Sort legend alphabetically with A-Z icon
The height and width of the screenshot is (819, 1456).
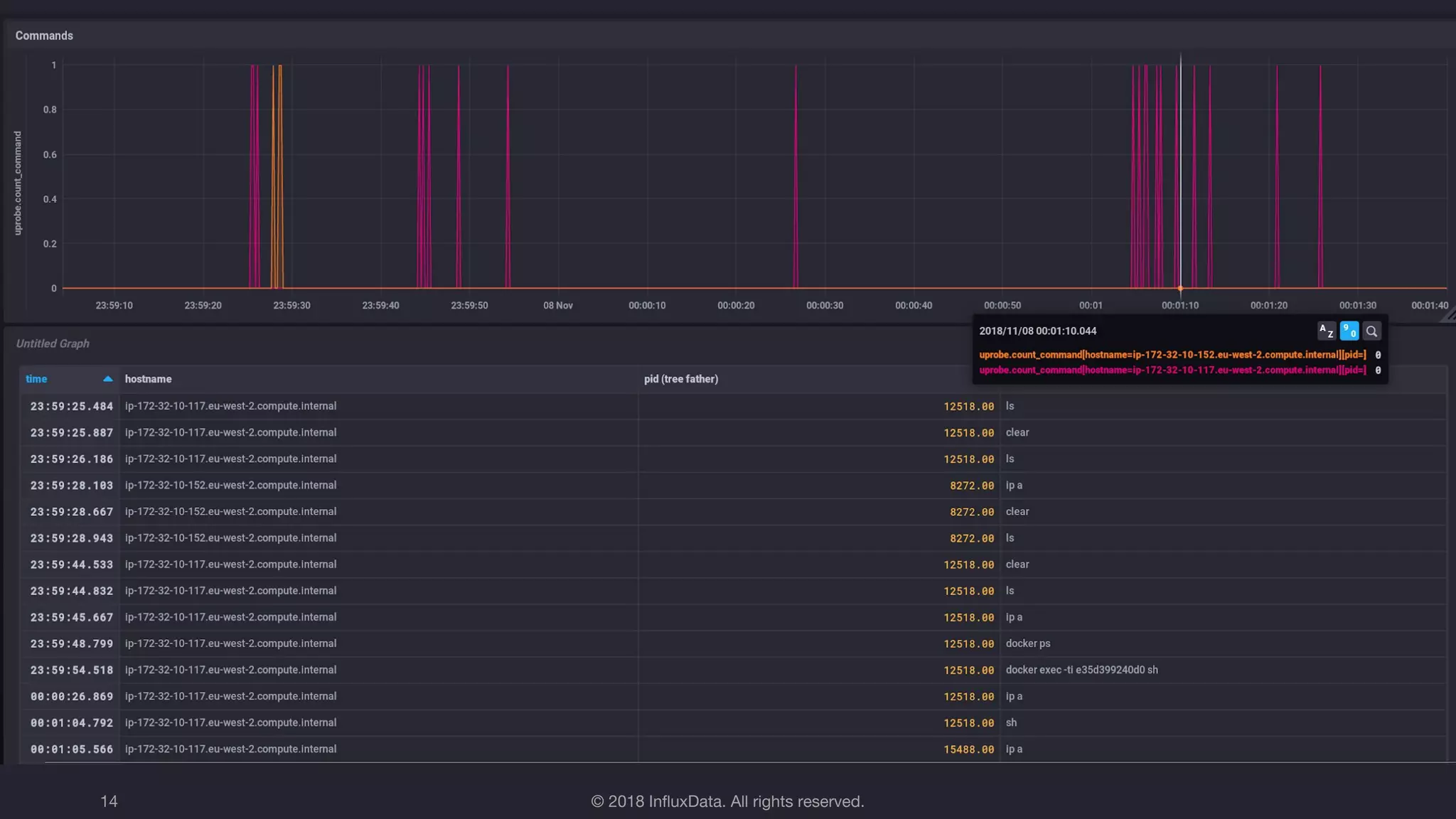click(1326, 331)
